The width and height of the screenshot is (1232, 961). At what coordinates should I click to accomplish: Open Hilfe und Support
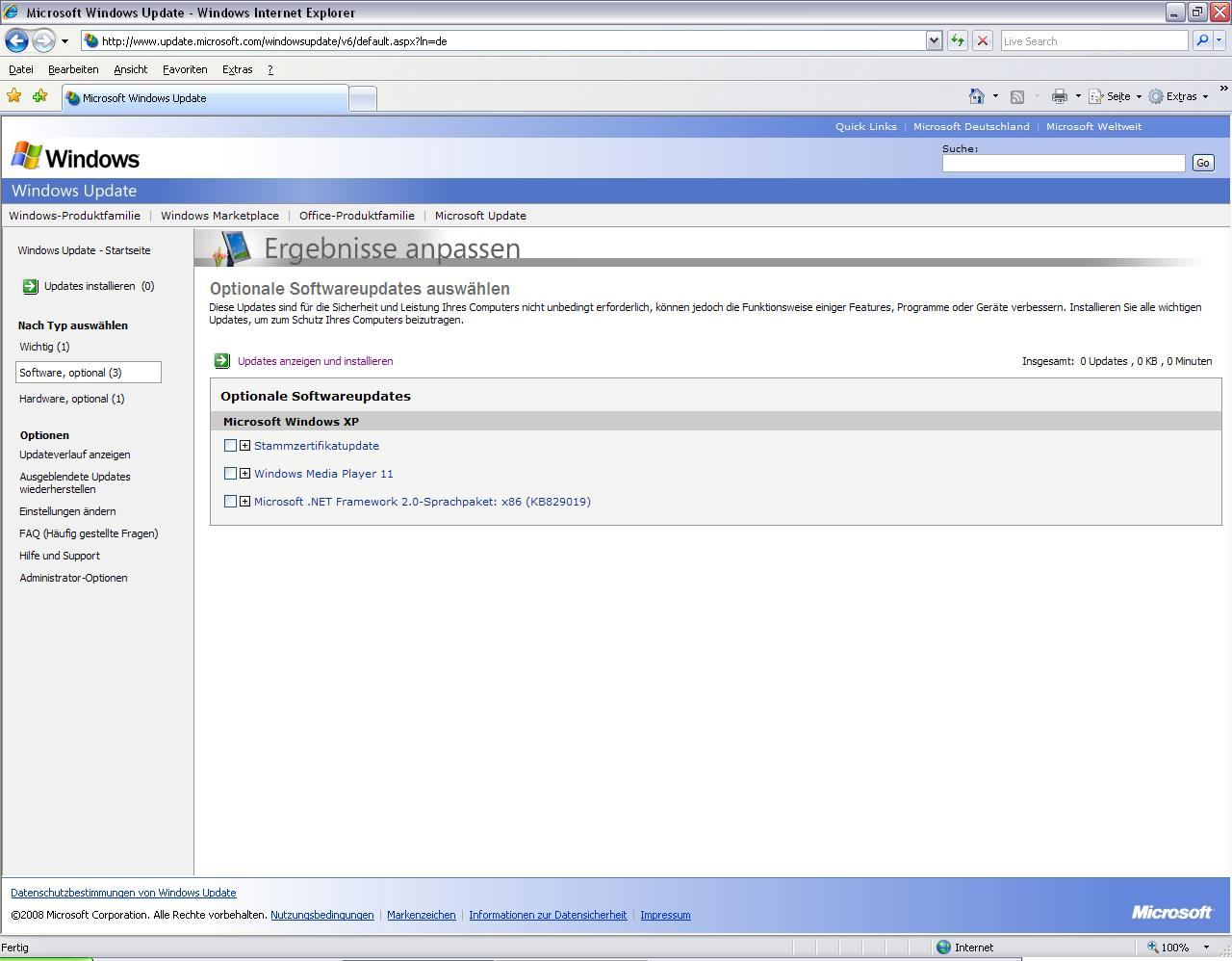pos(60,556)
